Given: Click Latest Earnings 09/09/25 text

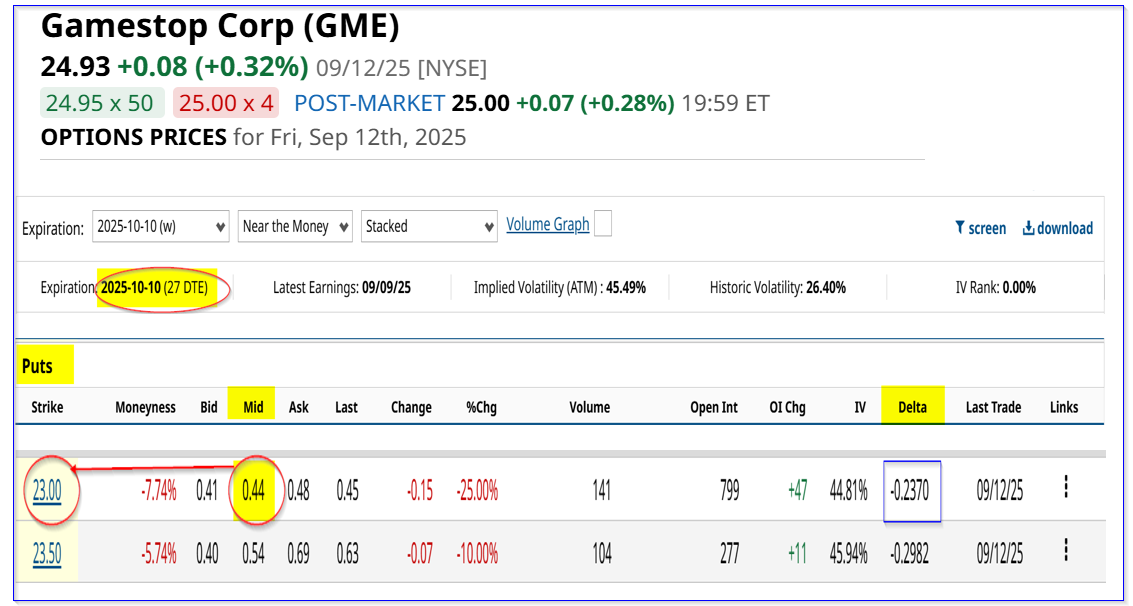Looking at the screenshot, I should click(342, 287).
